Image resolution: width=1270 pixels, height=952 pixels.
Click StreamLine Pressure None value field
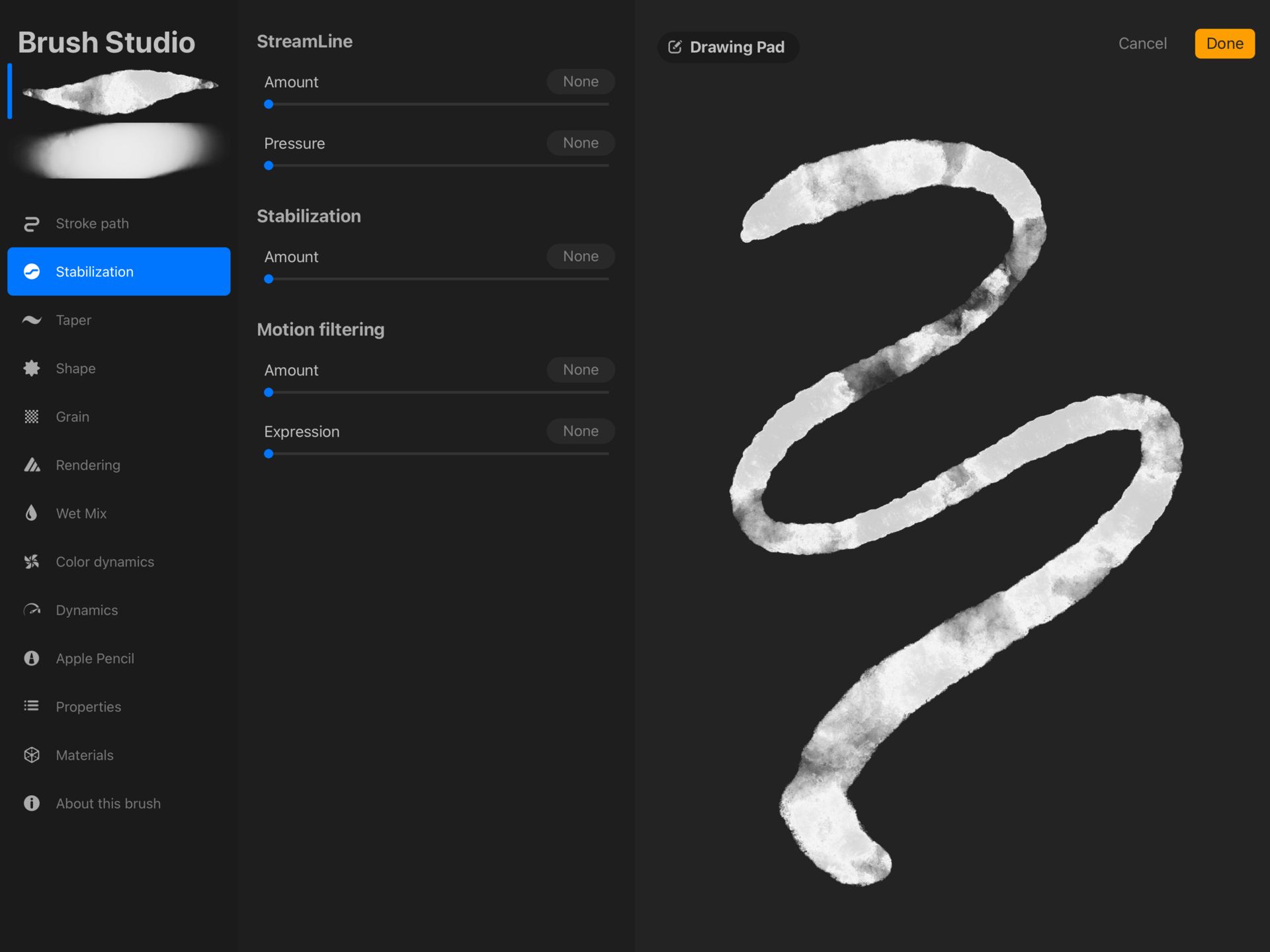(x=580, y=143)
